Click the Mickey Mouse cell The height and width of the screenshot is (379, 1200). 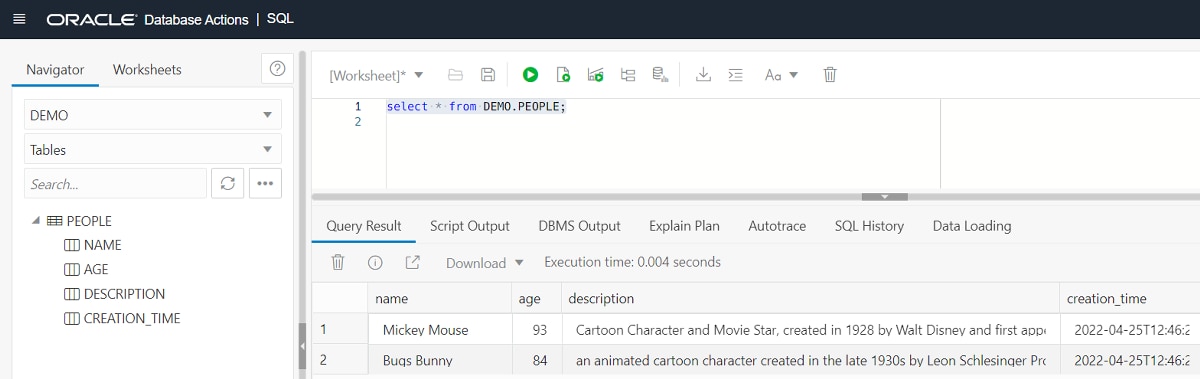coord(439,329)
